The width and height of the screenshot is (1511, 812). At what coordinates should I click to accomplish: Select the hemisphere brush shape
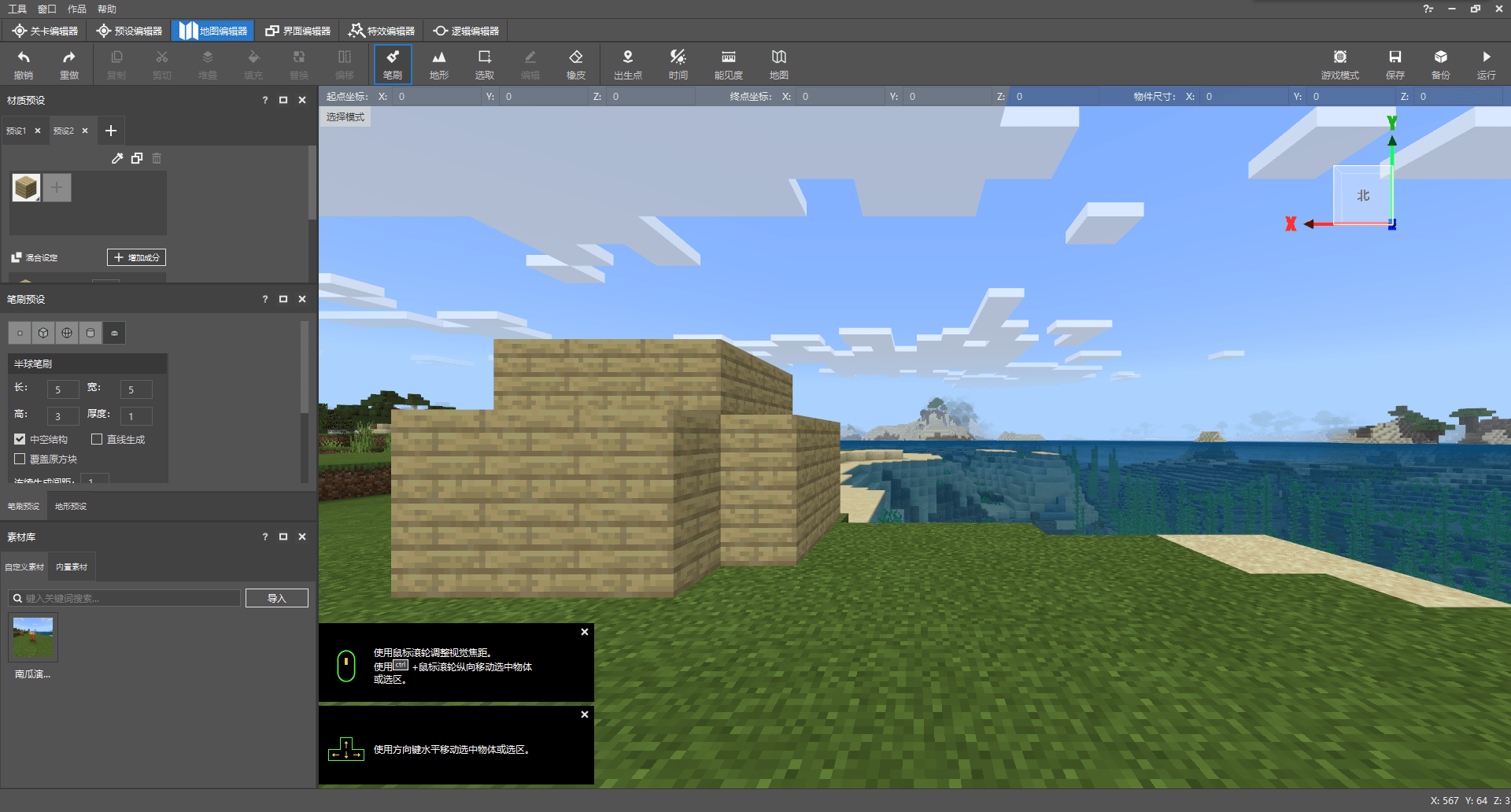pos(114,333)
